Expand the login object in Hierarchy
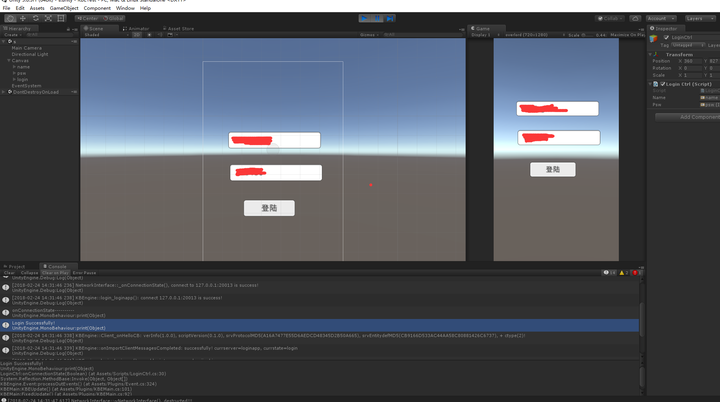The width and height of the screenshot is (720, 402). click(x=14, y=79)
